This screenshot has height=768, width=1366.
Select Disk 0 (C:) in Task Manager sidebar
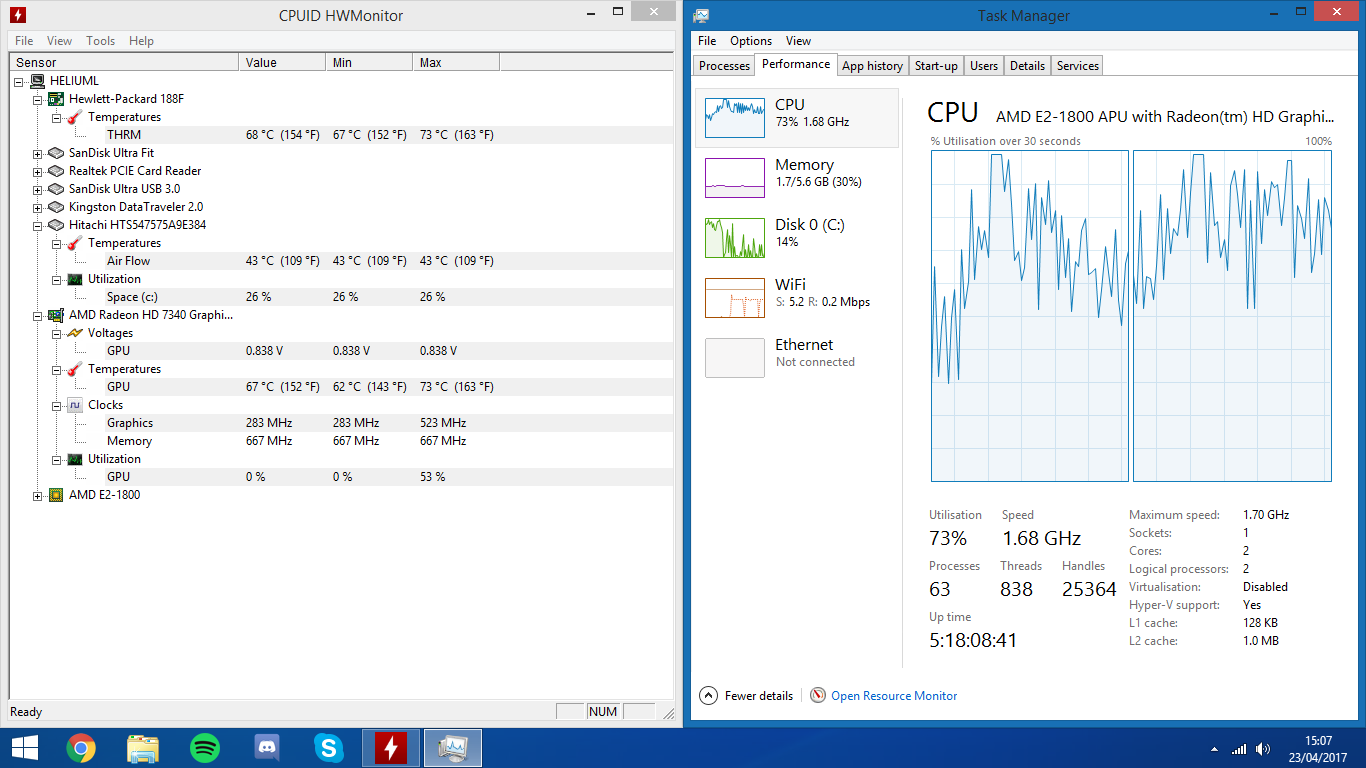[797, 238]
